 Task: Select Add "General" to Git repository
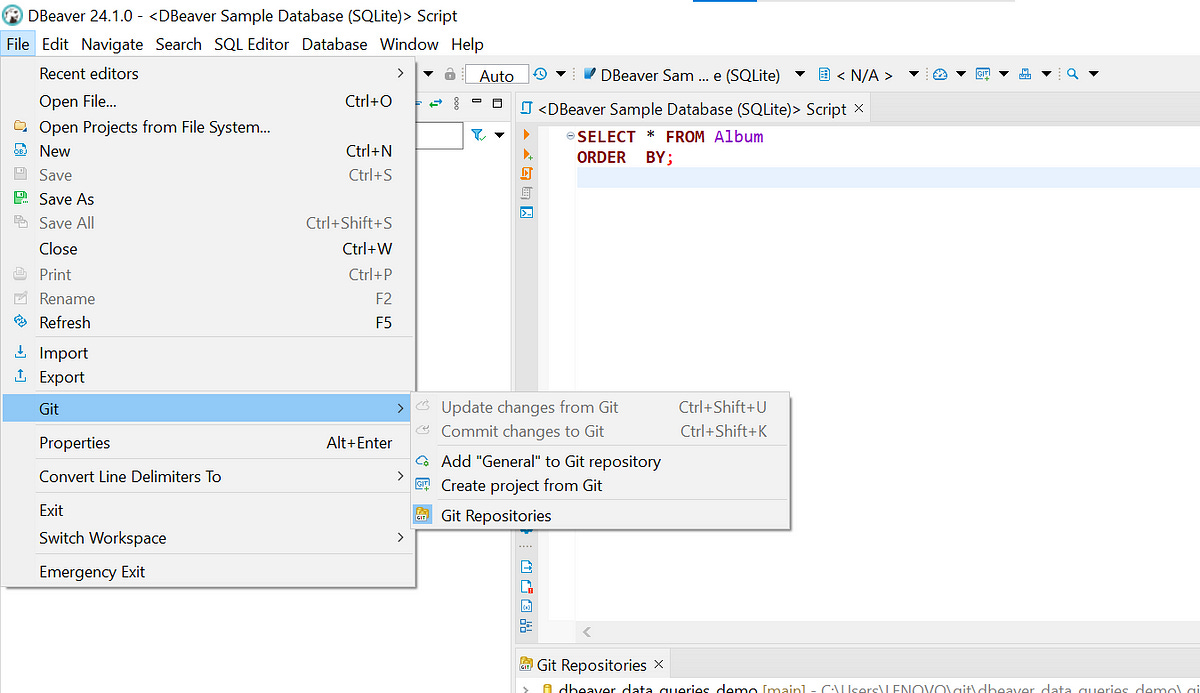click(600, 461)
